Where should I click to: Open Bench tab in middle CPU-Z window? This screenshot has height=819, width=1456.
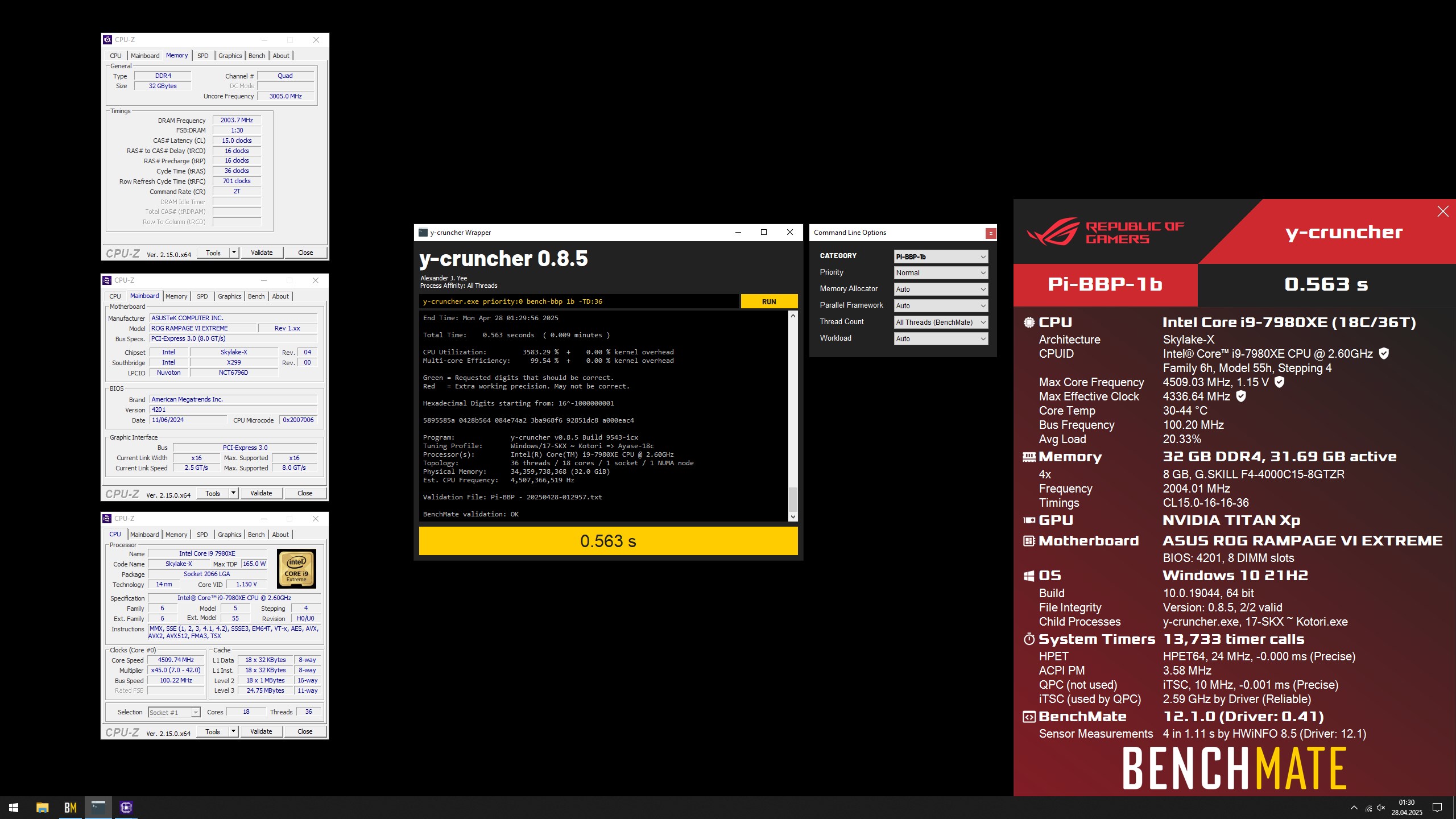(x=257, y=296)
